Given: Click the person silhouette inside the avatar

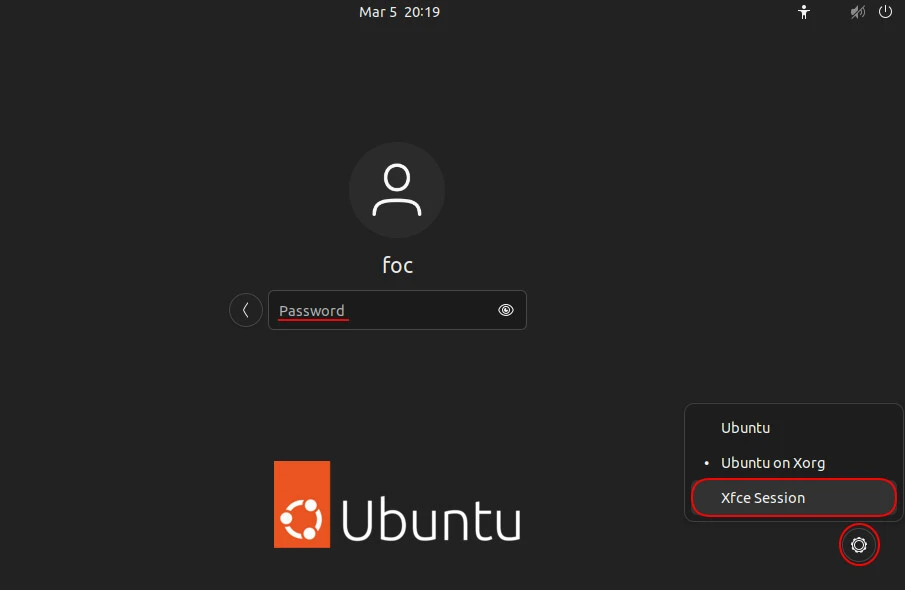Looking at the screenshot, I should tap(397, 190).
